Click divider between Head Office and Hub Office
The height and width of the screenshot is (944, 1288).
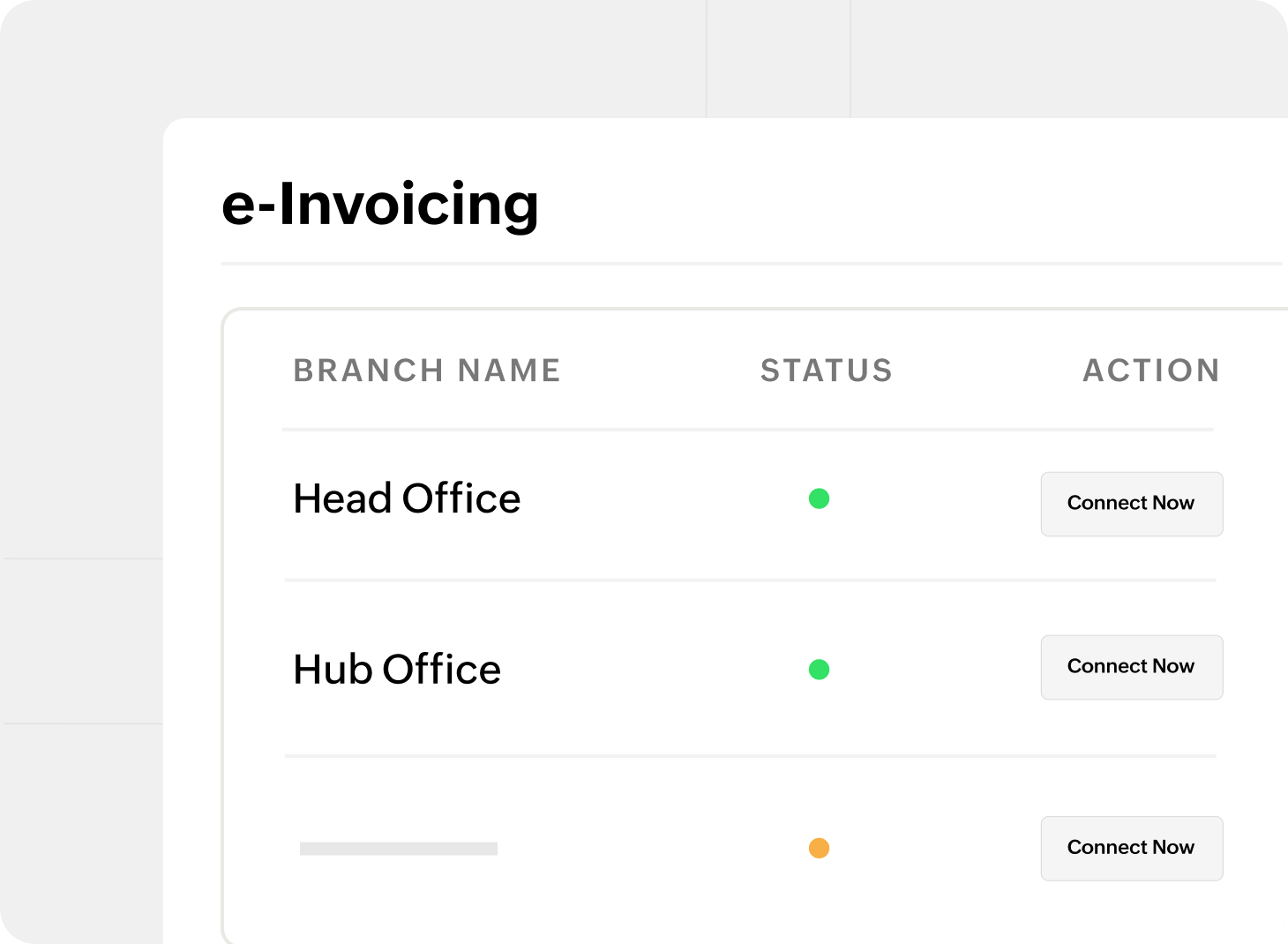tap(750, 580)
